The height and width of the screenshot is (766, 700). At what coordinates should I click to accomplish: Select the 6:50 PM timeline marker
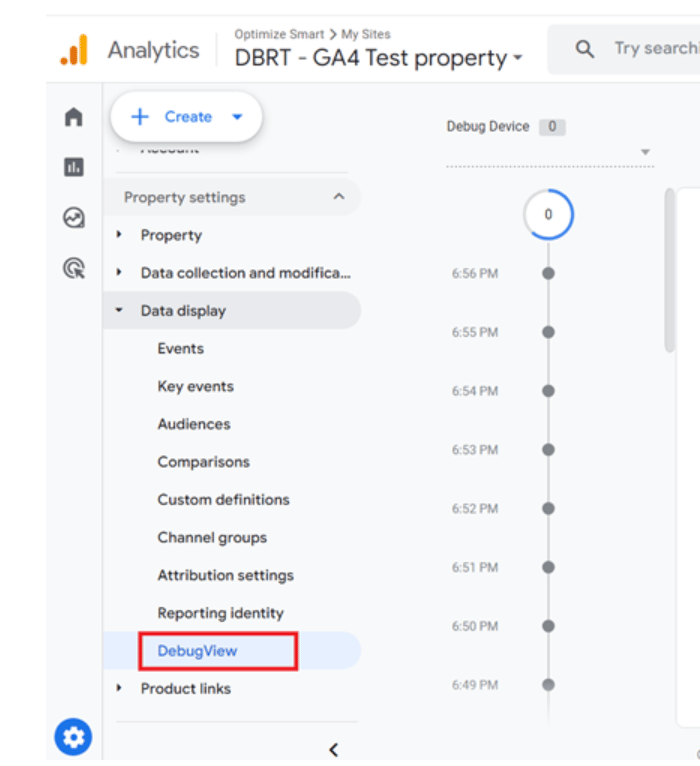click(x=548, y=626)
